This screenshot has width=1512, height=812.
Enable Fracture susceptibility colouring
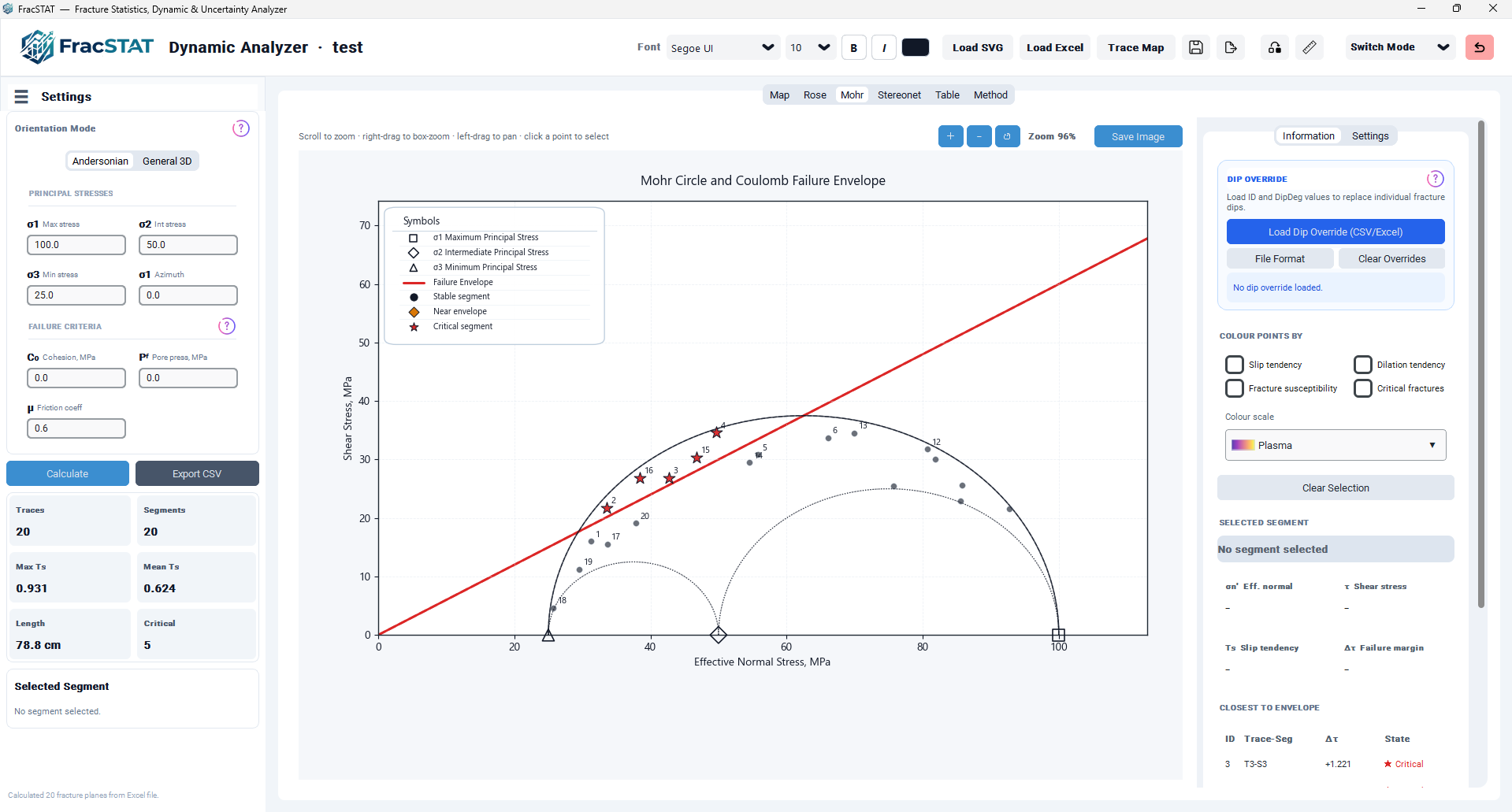pyautogui.click(x=1234, y=388)
